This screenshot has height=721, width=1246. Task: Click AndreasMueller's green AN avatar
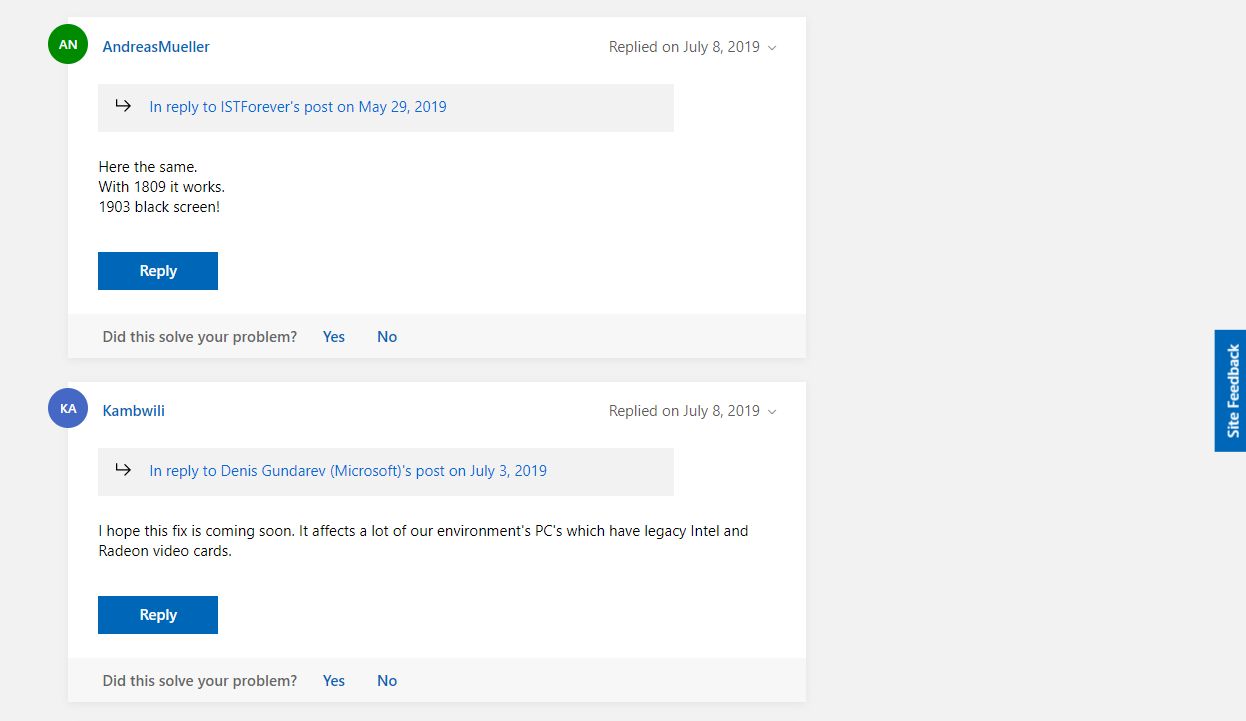pyautogui.click(x=68, y=44)
